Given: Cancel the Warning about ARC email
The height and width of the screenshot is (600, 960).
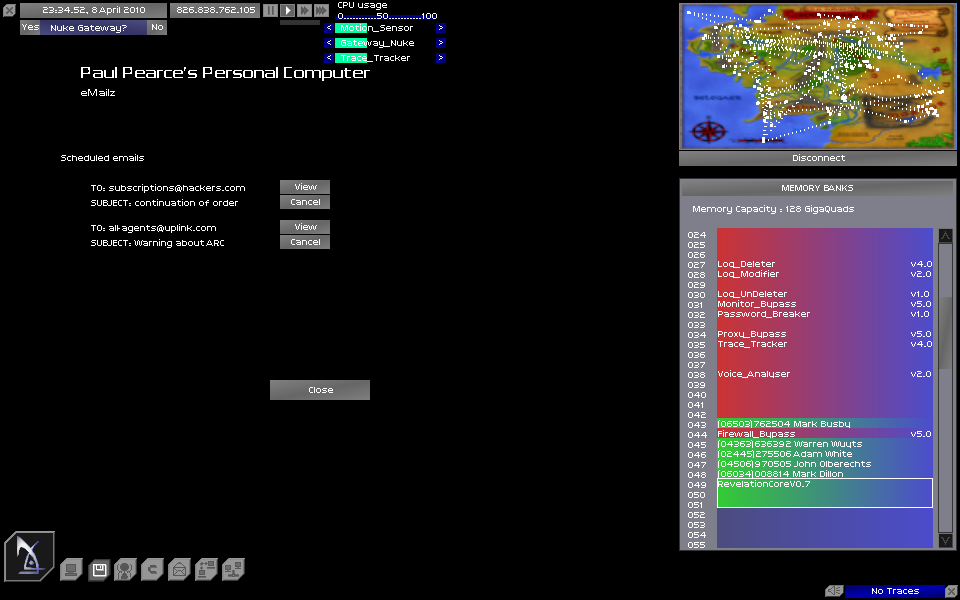Looking at the screenshot, I should tap(305, 242).
